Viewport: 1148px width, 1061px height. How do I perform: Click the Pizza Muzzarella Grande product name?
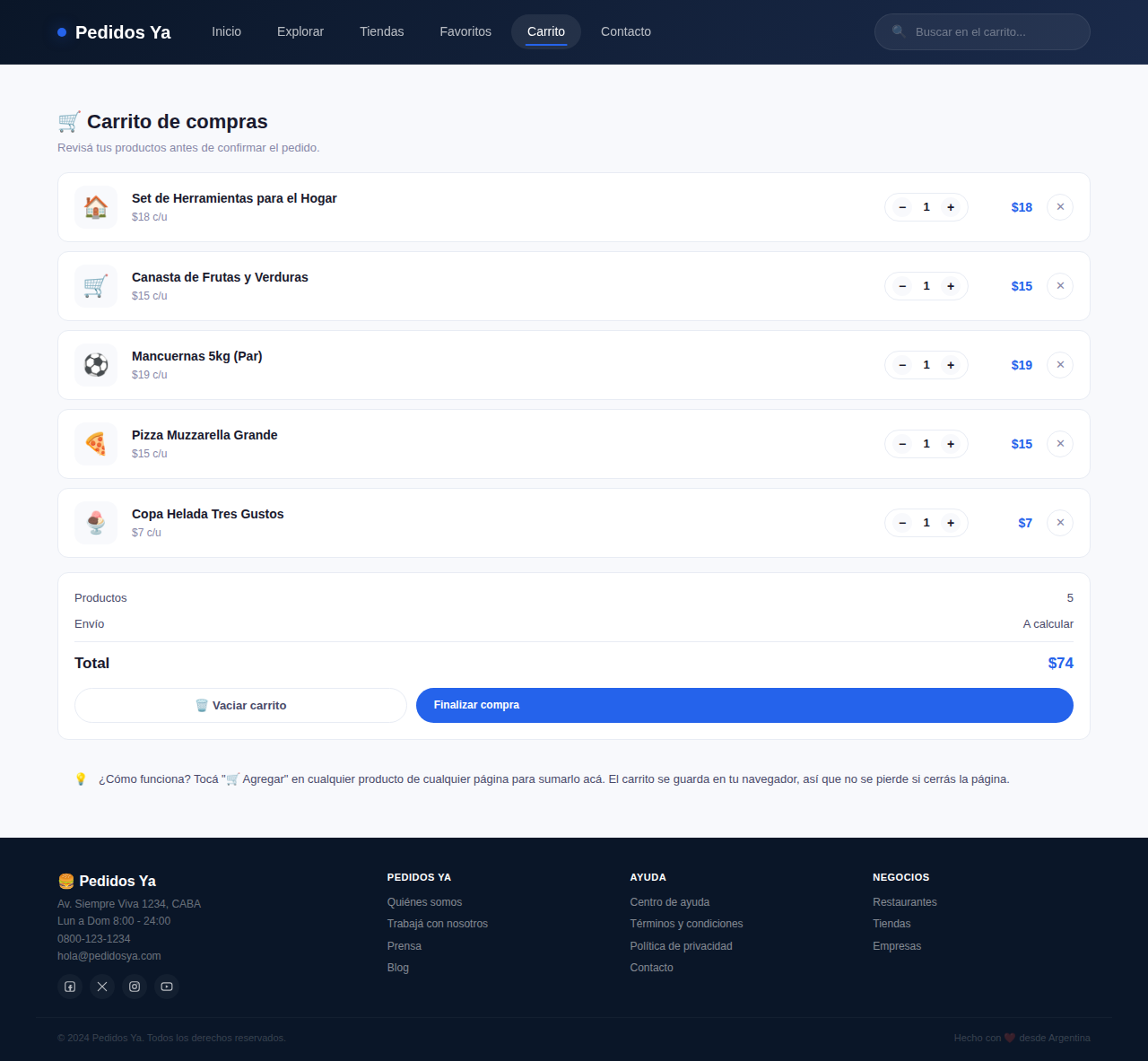click(x=204, y=435)
